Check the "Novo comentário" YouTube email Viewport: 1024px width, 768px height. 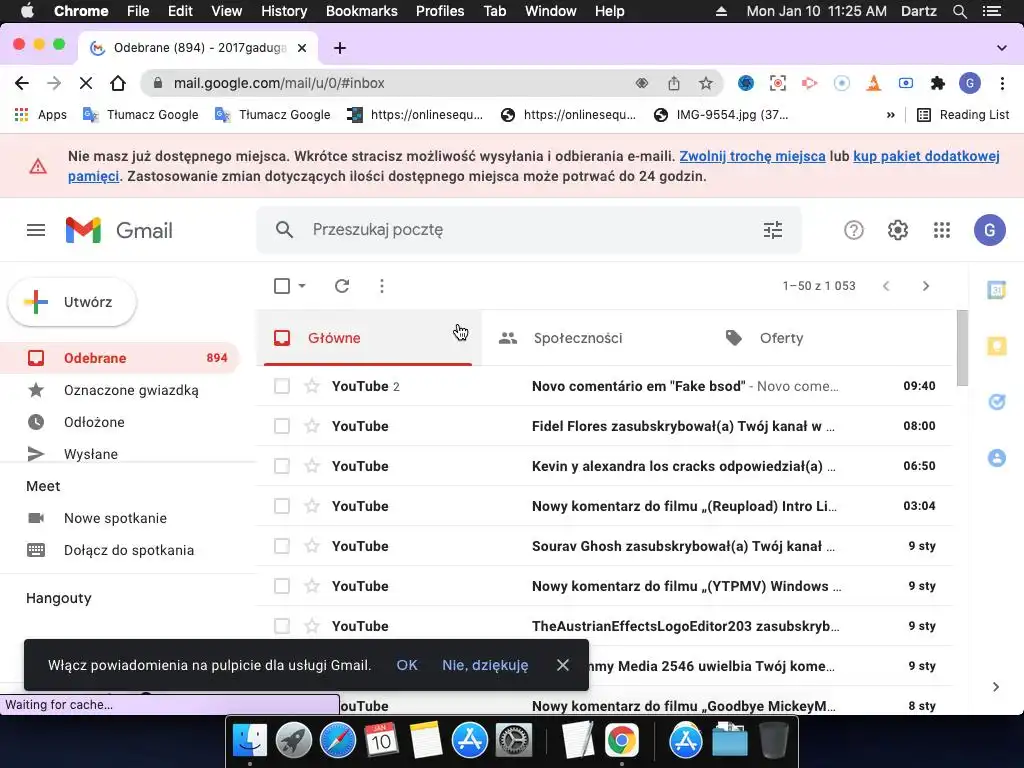(x=282, y=386)
